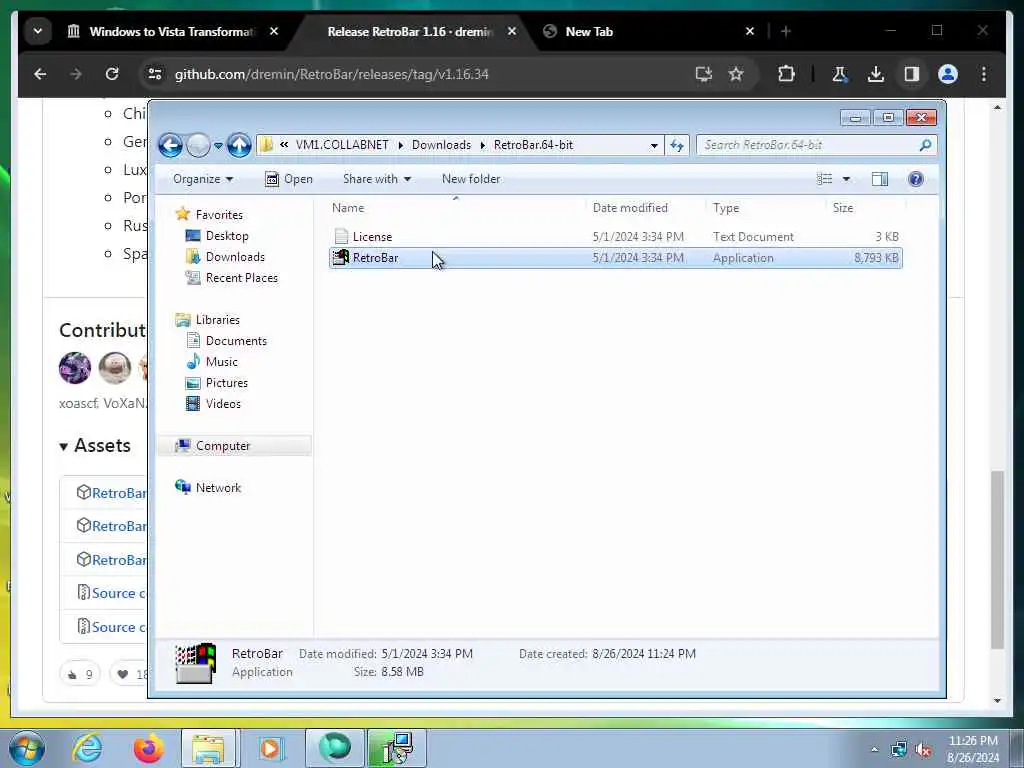1024x768 pixels.
Task: Open the browser tab search dropdown
Action: [38, 31]
